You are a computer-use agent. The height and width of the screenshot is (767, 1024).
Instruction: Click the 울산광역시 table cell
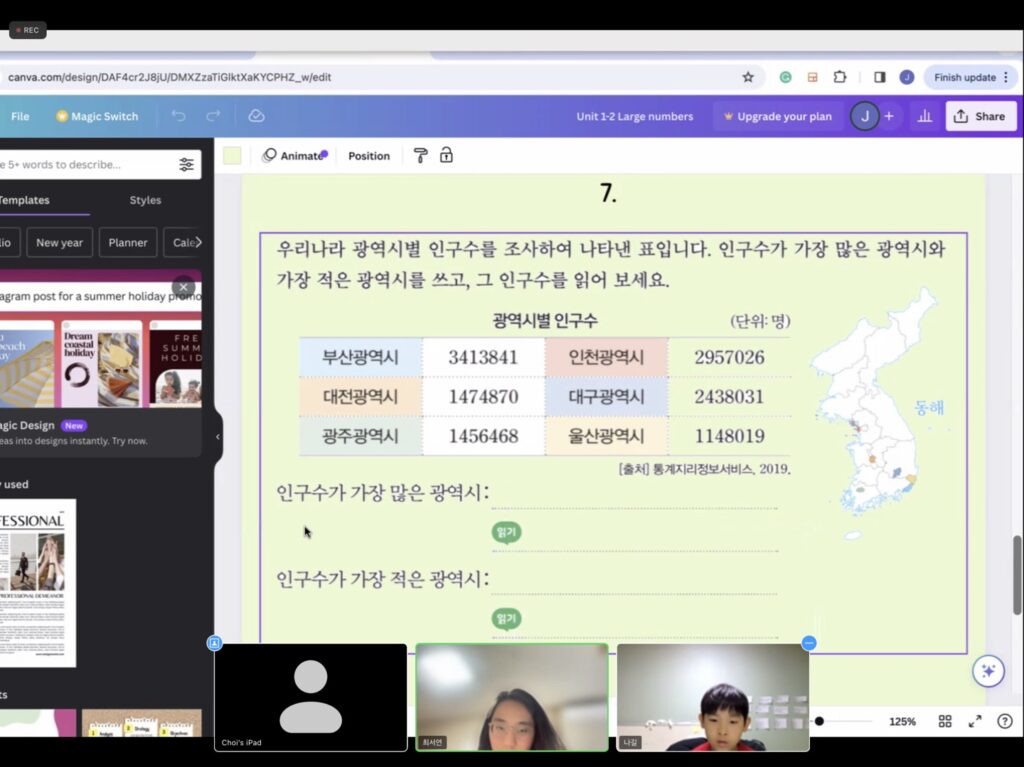pos(607,436)
